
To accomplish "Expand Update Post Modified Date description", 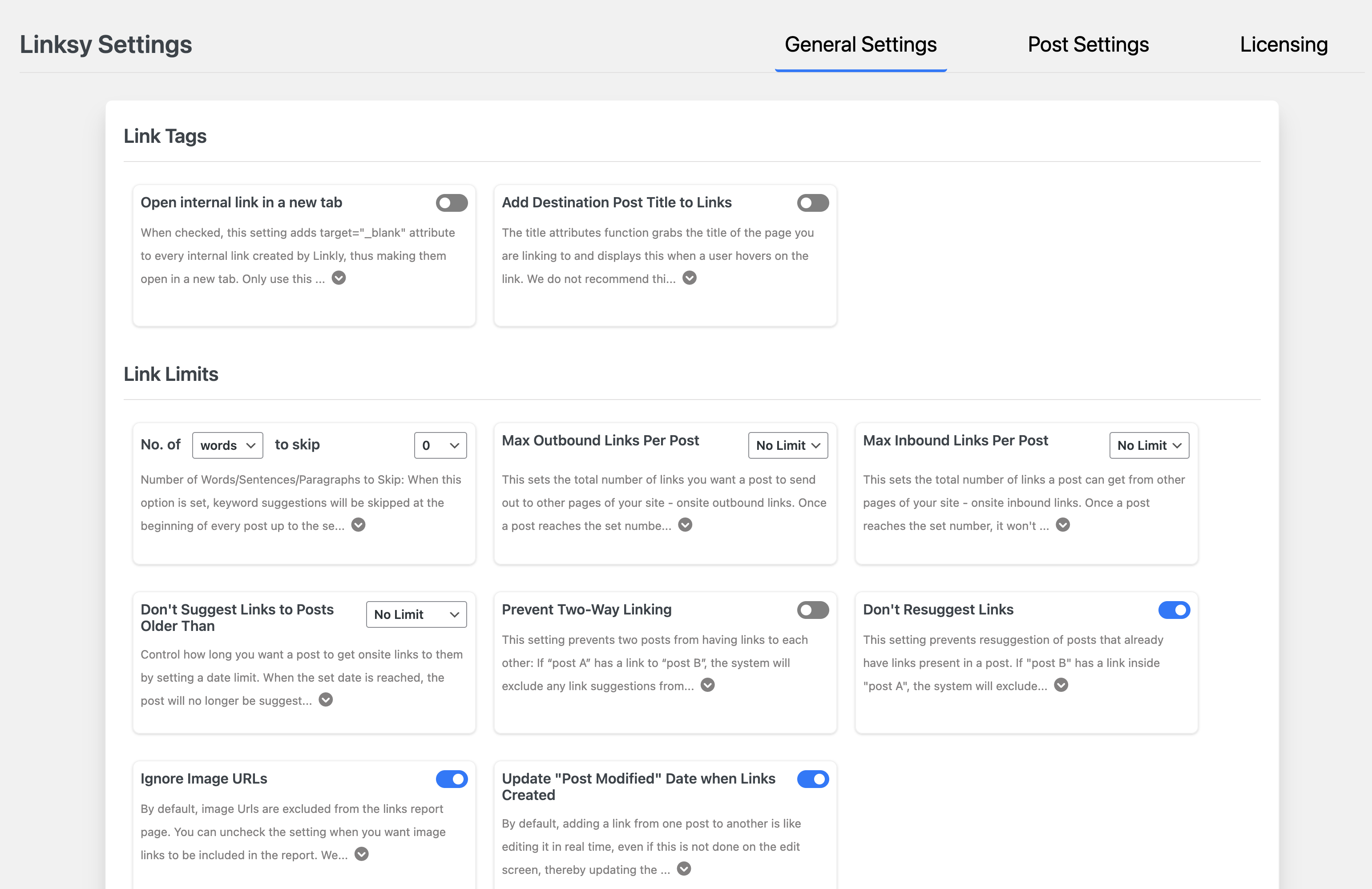I will 684,869.
